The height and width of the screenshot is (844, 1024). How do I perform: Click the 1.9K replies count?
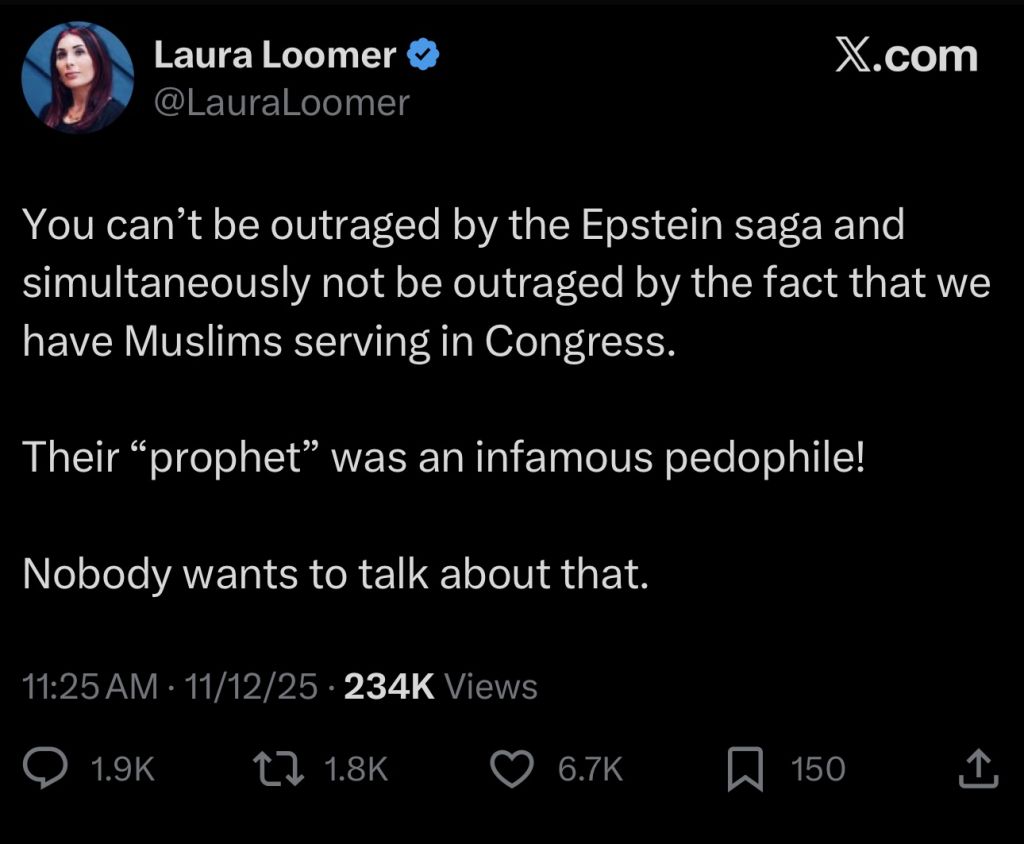pyautogui.click(x=122, y=769)
